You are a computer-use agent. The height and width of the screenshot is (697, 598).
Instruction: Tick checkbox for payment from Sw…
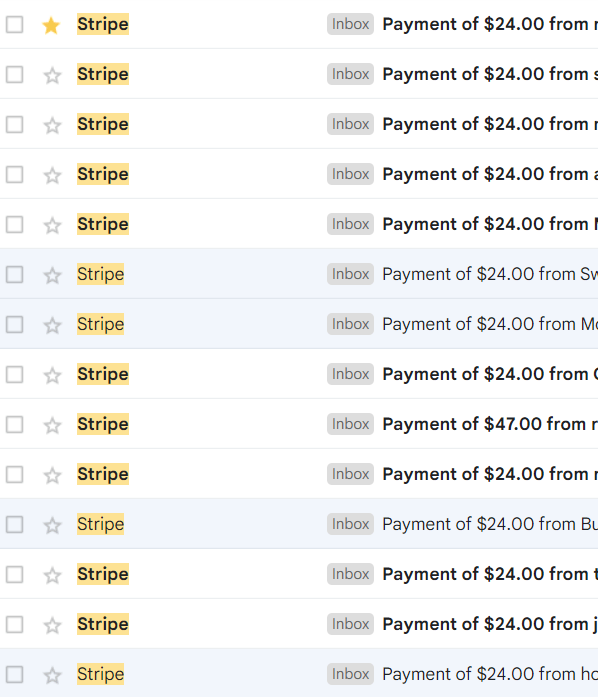(15, 274)
